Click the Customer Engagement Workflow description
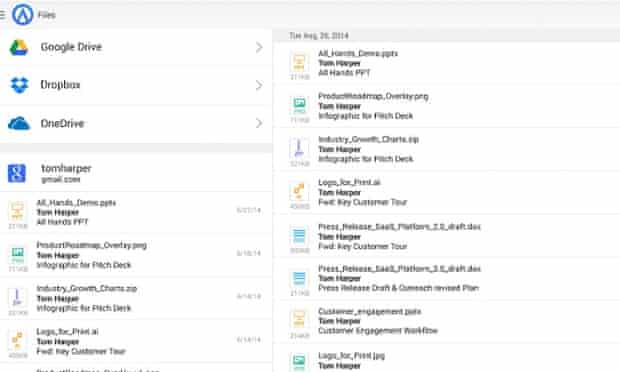 [378, 330]
